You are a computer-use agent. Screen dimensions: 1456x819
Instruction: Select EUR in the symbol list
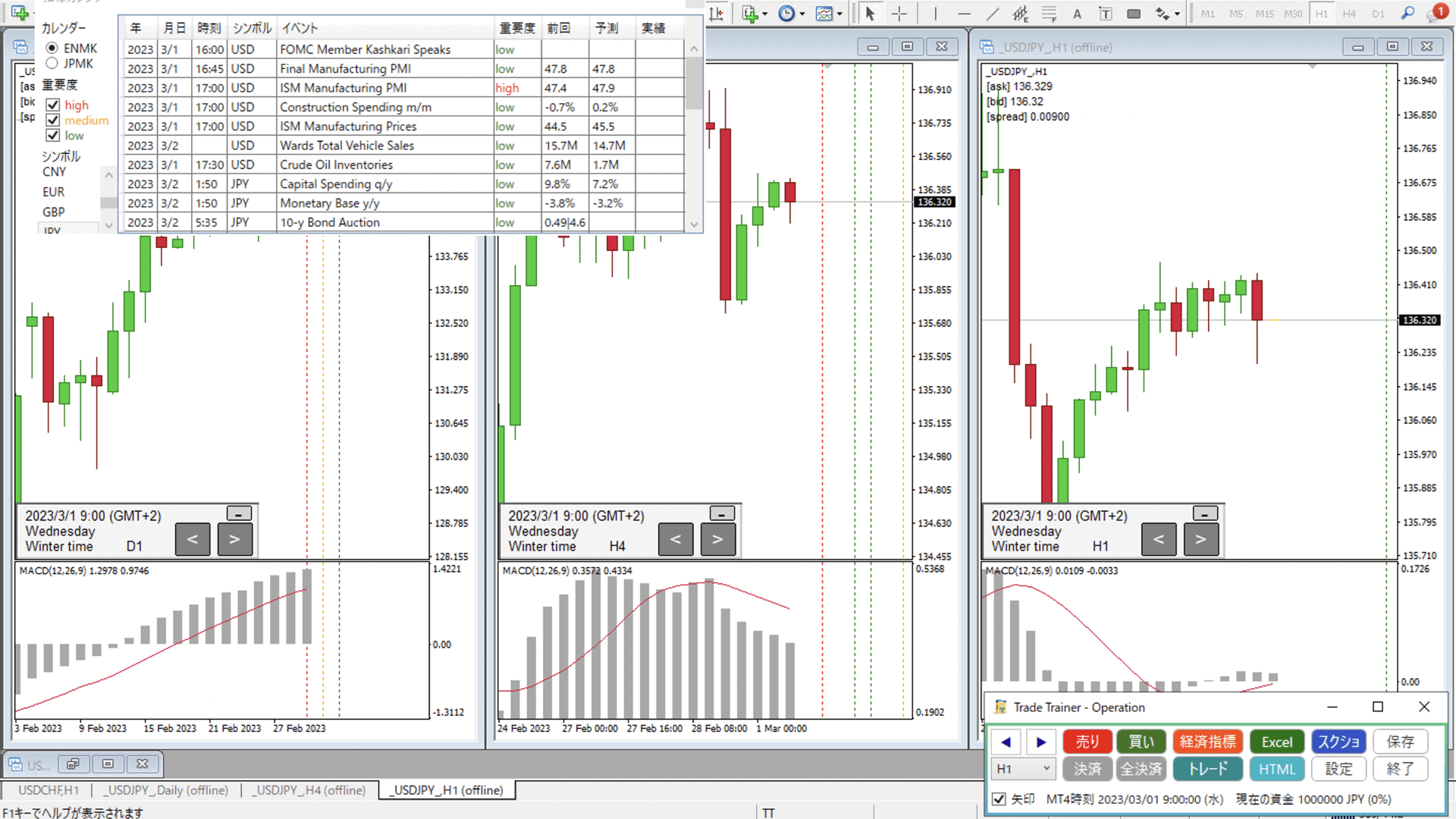pos(54,192)
